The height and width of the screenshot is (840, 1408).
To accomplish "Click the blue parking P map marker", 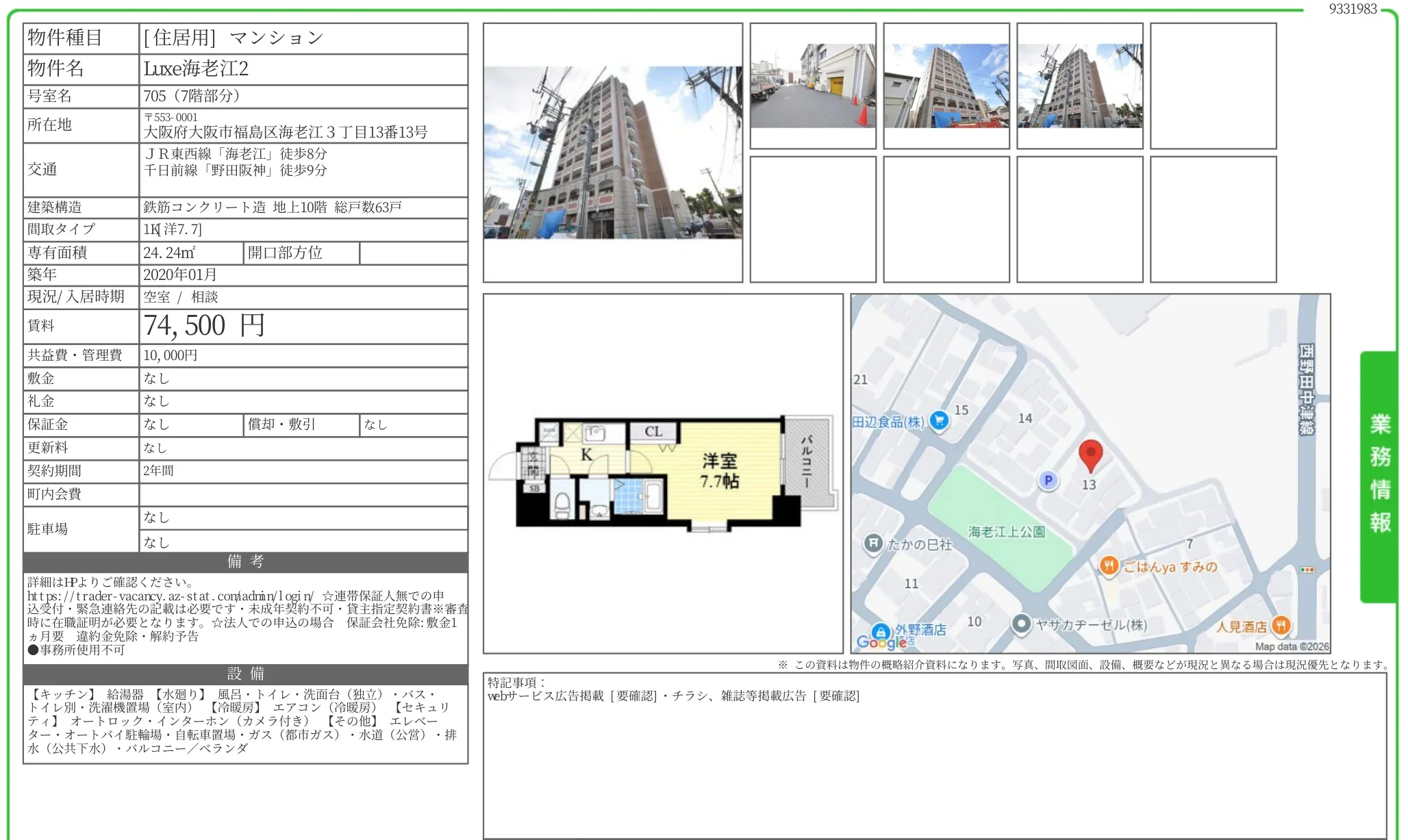I will (1048, 481).
